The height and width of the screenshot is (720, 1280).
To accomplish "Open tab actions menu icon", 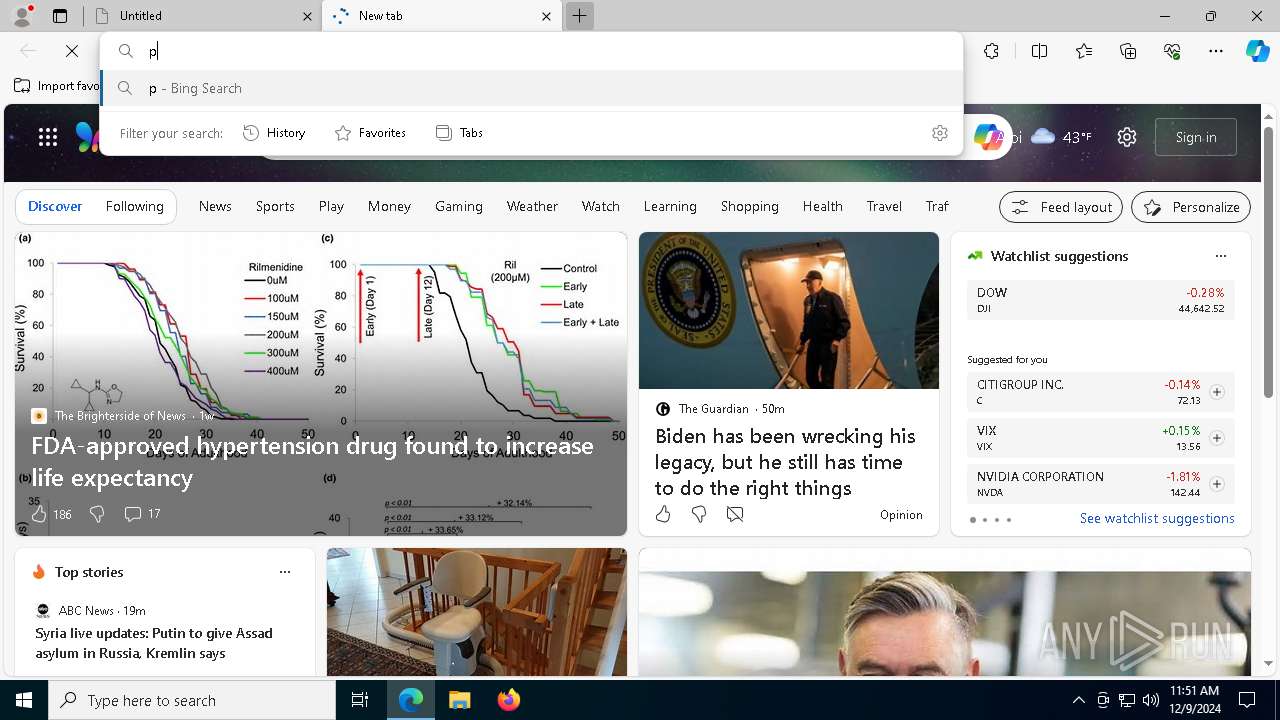I will point(60,16).
